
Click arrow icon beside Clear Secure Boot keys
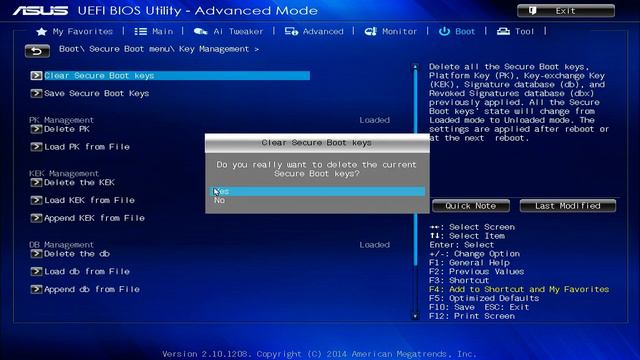coord(36,76)
